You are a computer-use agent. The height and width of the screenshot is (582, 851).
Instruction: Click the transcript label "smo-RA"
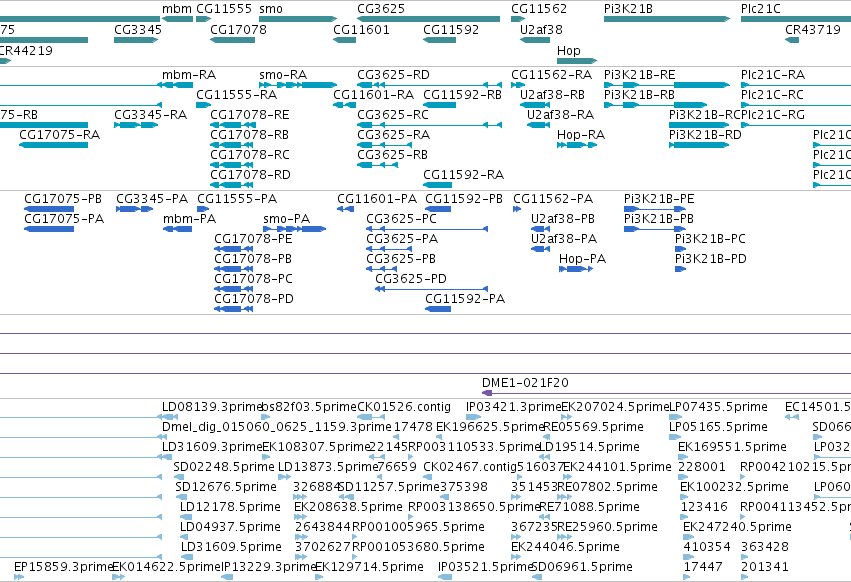coord(283,74)
